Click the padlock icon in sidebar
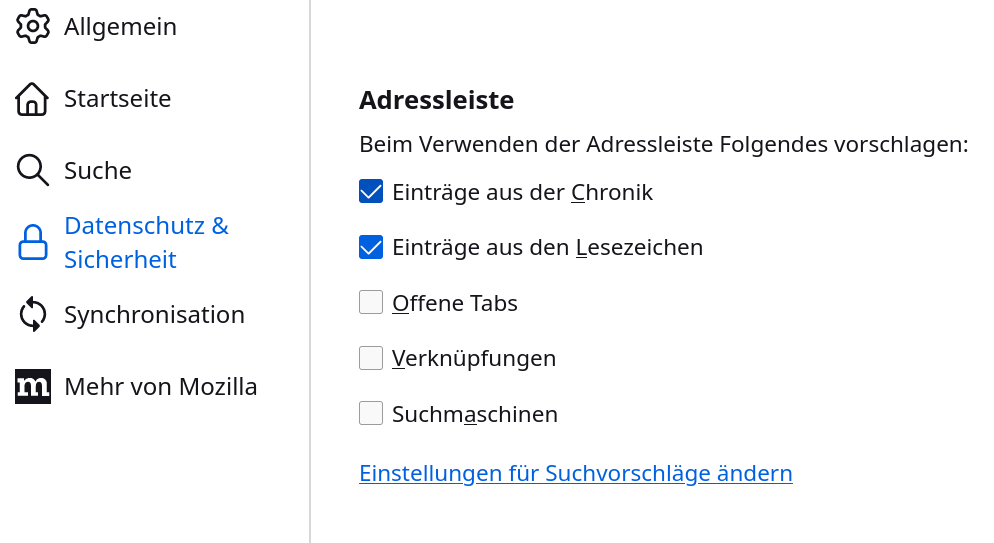Image resolution: width=994 pixels, height=543 pixels. tap(33, 243)
